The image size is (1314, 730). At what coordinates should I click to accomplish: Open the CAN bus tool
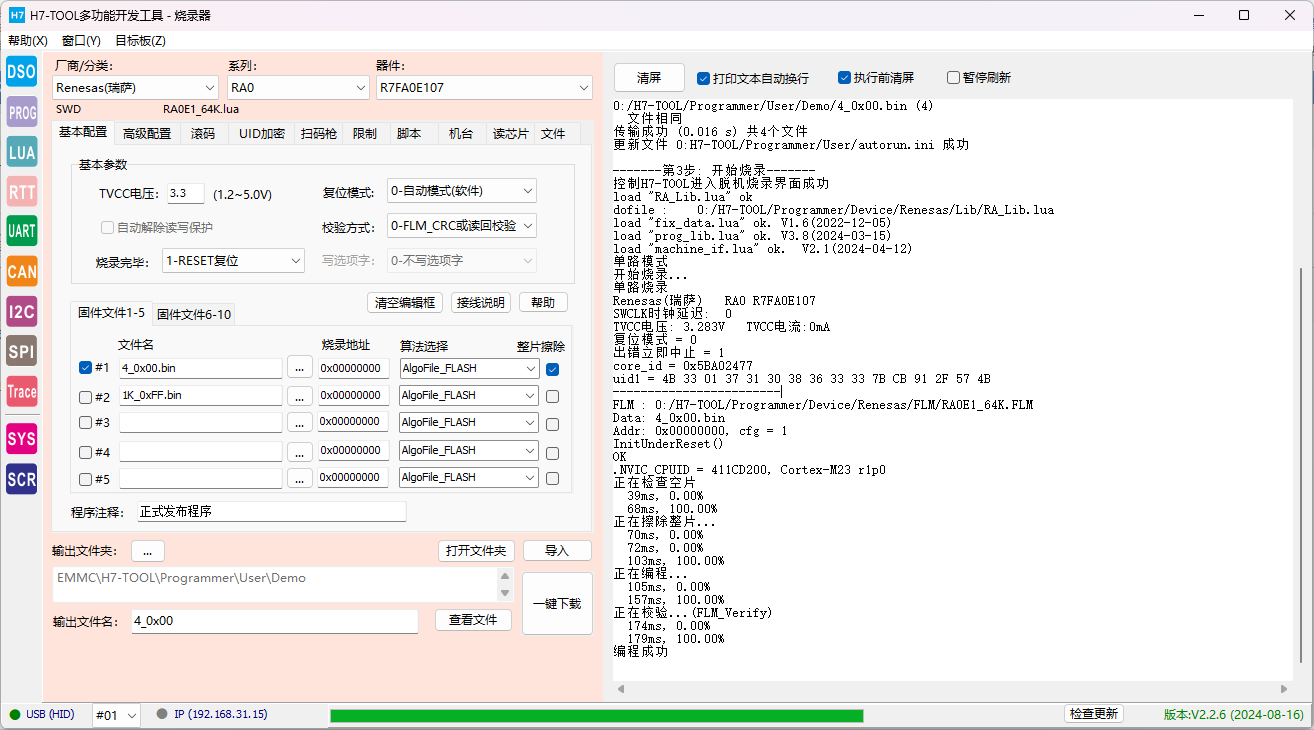(21, 271)
